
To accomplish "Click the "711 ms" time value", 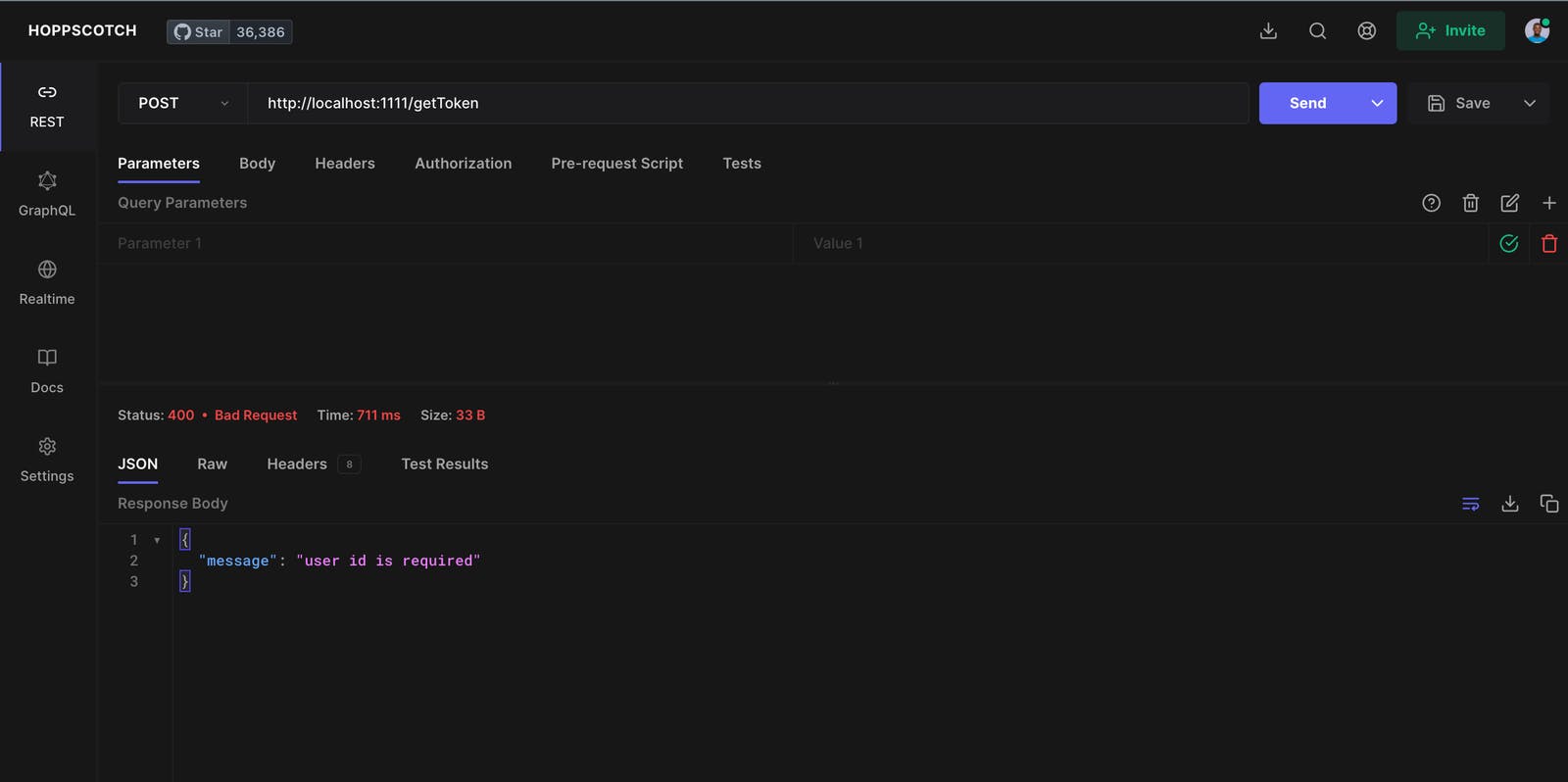I will point(378,415).
